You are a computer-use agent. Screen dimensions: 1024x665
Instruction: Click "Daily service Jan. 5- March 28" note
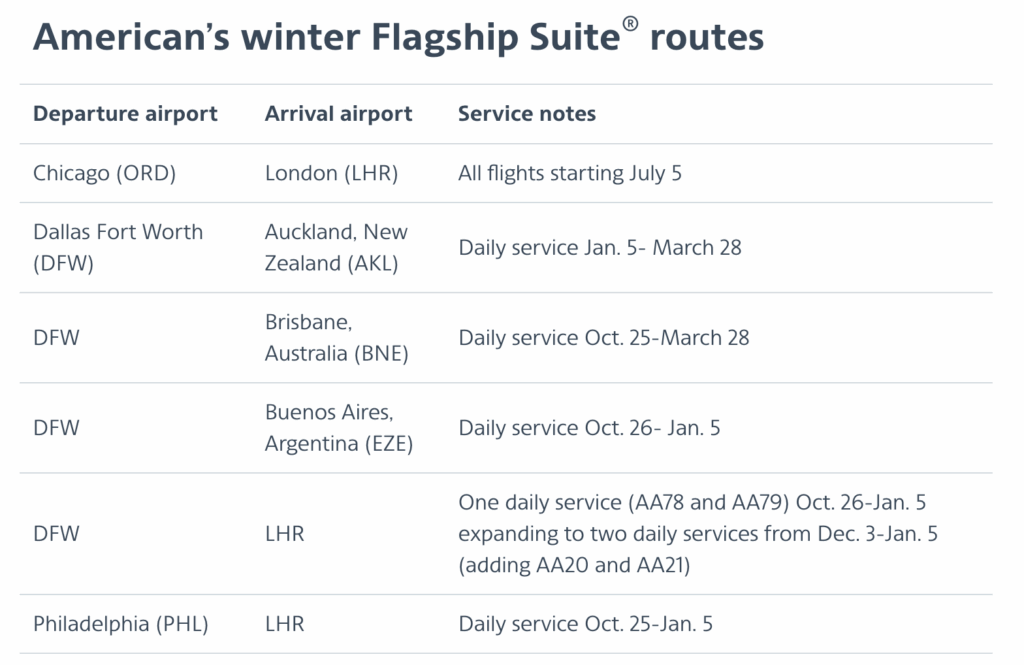pos(600,247)
